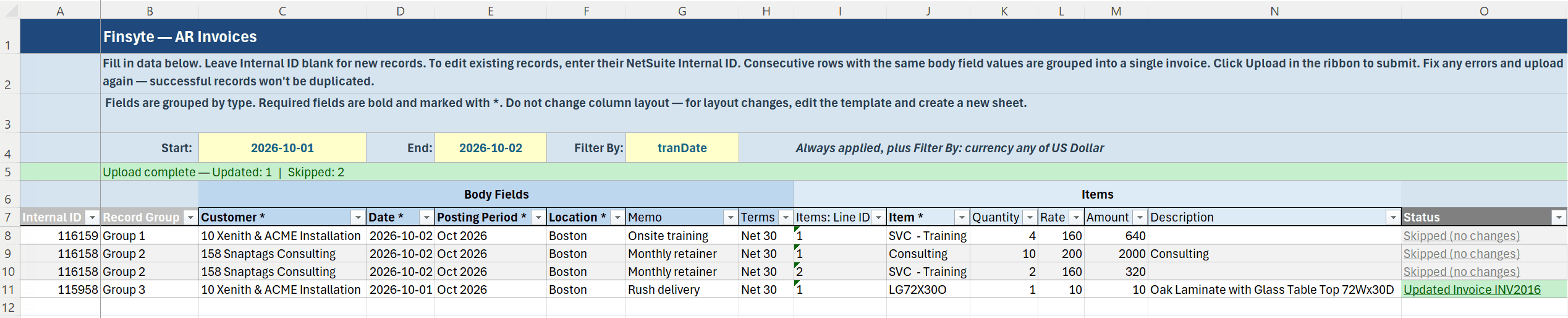Select the Oak Laminate description cell
This screenshot has width=1568, height=318.
[1274, 290]
